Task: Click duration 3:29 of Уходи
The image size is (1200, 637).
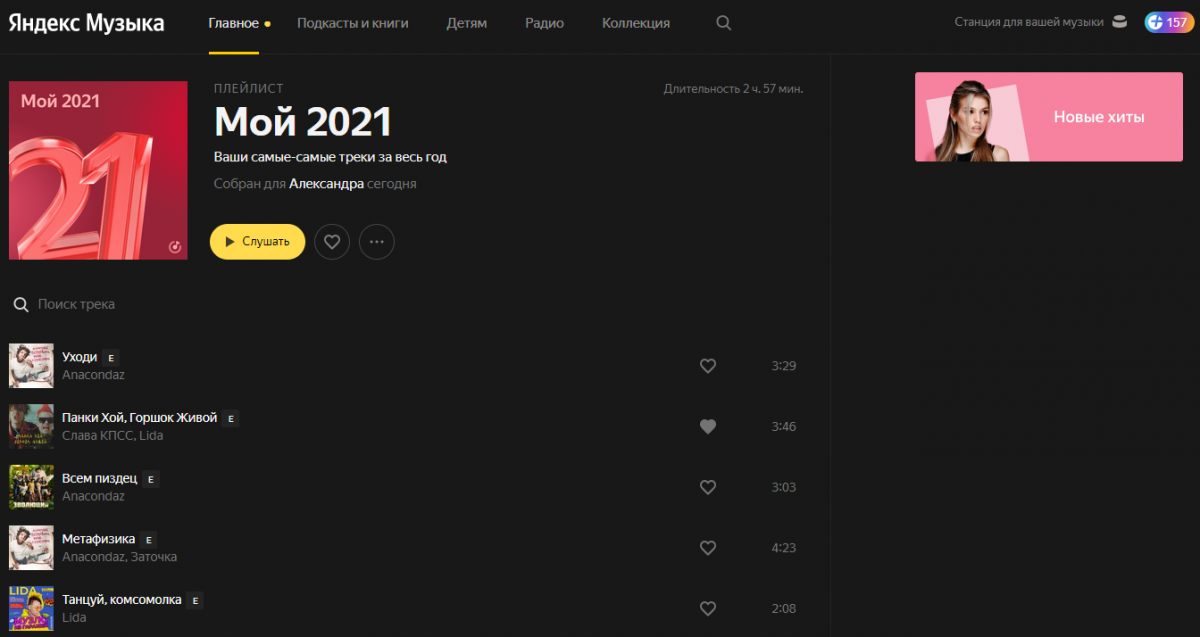Action: 784,366
